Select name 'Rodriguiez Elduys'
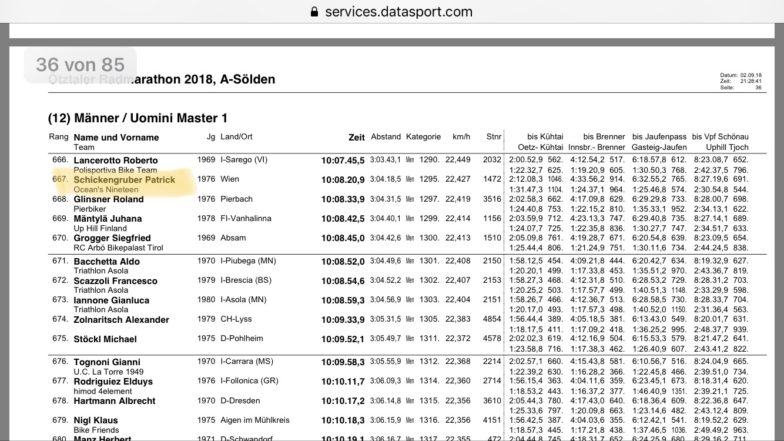 click(113, 382)
